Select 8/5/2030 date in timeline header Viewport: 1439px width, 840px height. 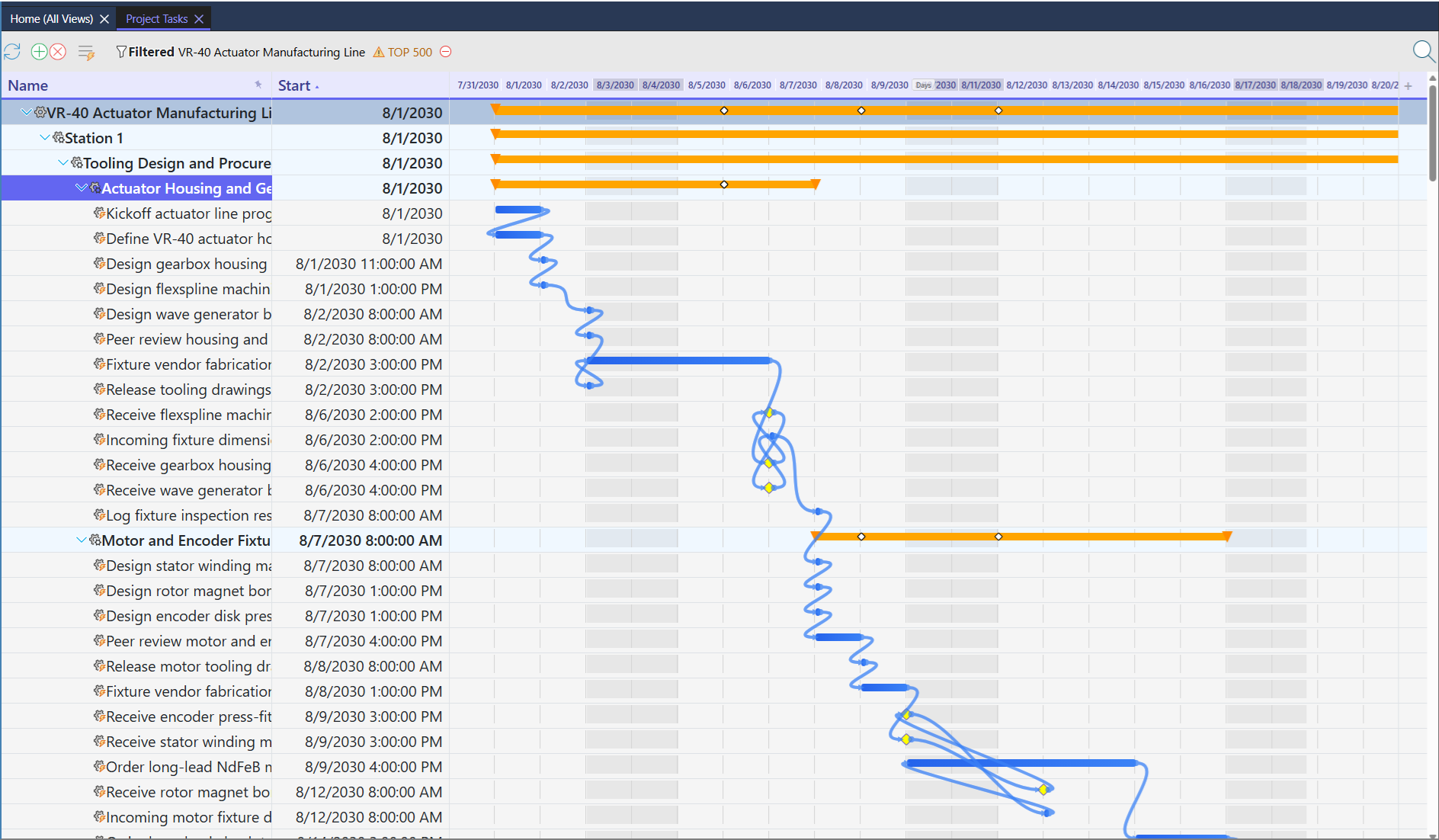707,85
